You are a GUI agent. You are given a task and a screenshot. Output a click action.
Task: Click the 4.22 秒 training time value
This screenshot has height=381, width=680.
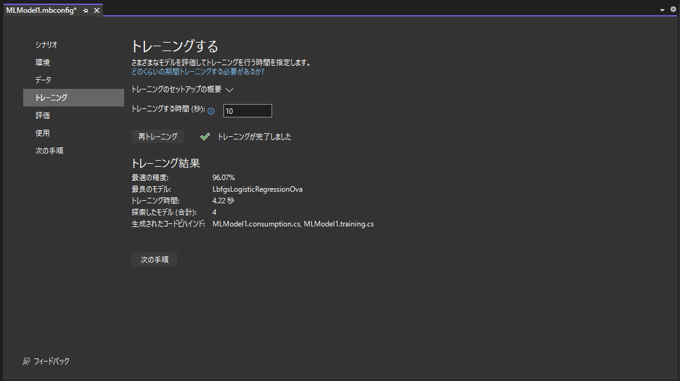click(223, 201)
